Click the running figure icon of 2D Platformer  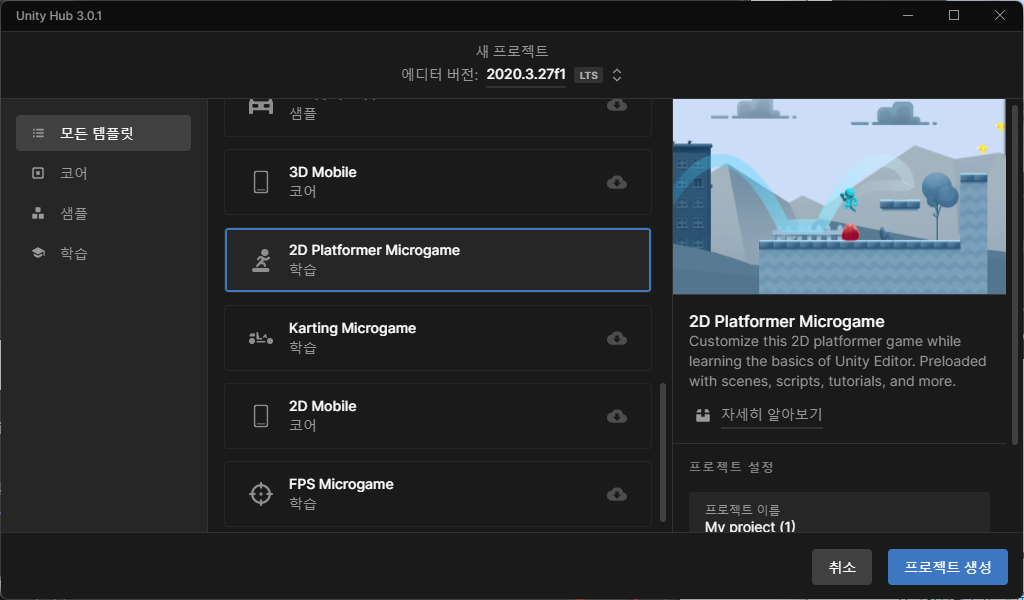(261, 260)
